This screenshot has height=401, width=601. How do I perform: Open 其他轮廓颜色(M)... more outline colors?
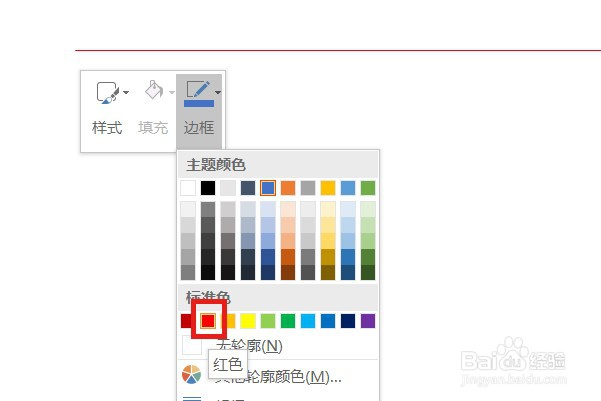(x=278, y=376)
